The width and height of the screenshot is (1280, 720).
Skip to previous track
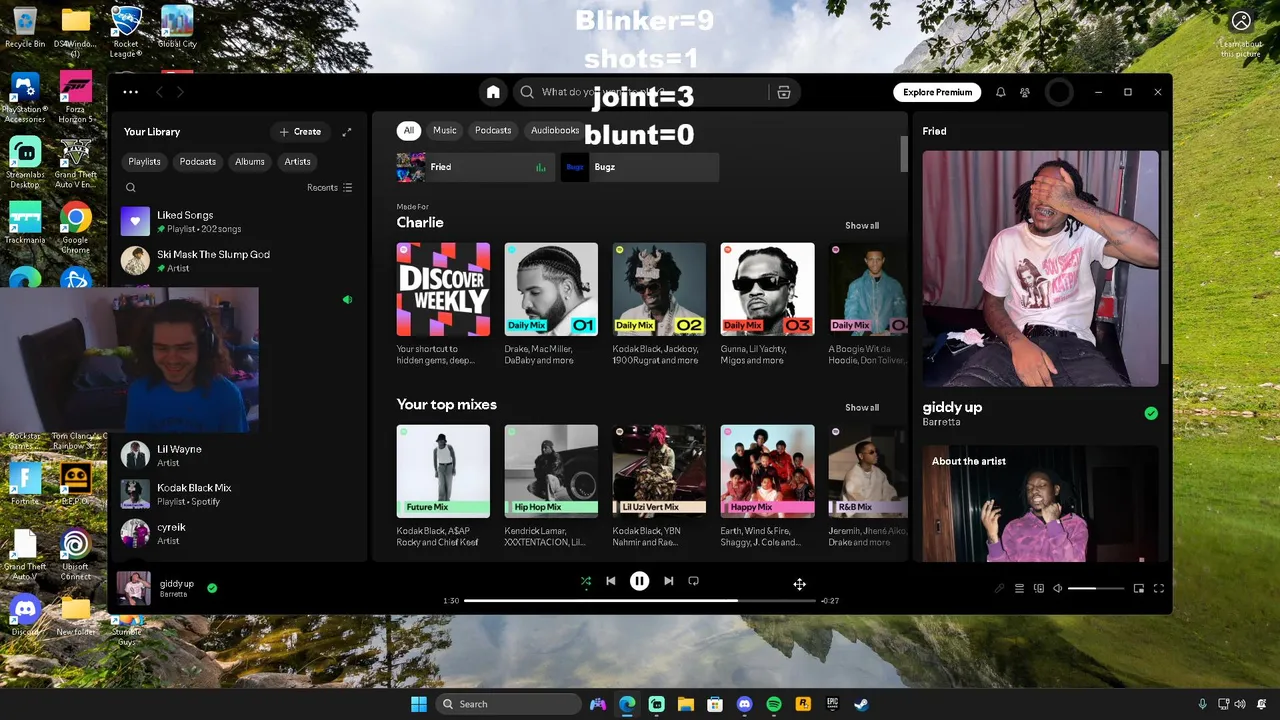click(x=611, y=581)
